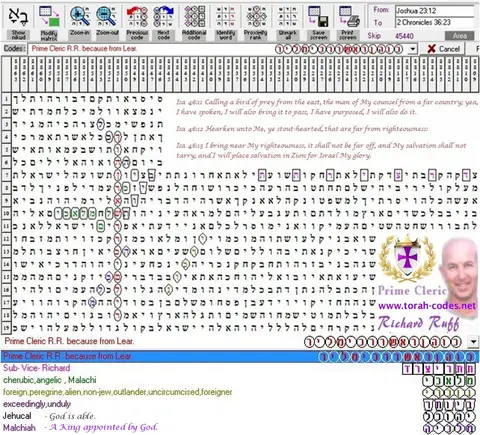Open the Additional code tool
Viewport: 480px width, 435px height.
click(x=194, y=17)
